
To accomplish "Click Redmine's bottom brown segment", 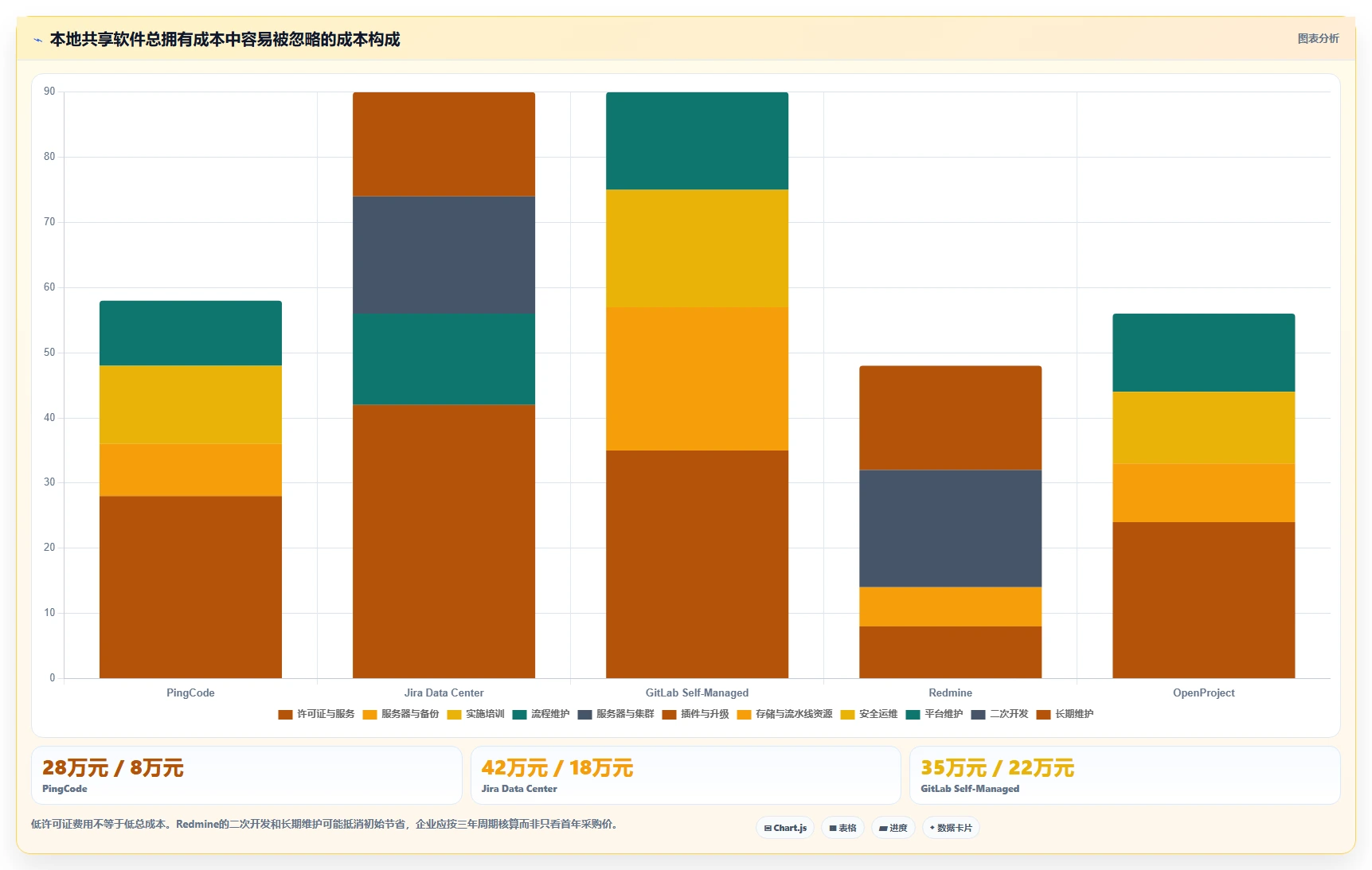I will click(950, 652).
